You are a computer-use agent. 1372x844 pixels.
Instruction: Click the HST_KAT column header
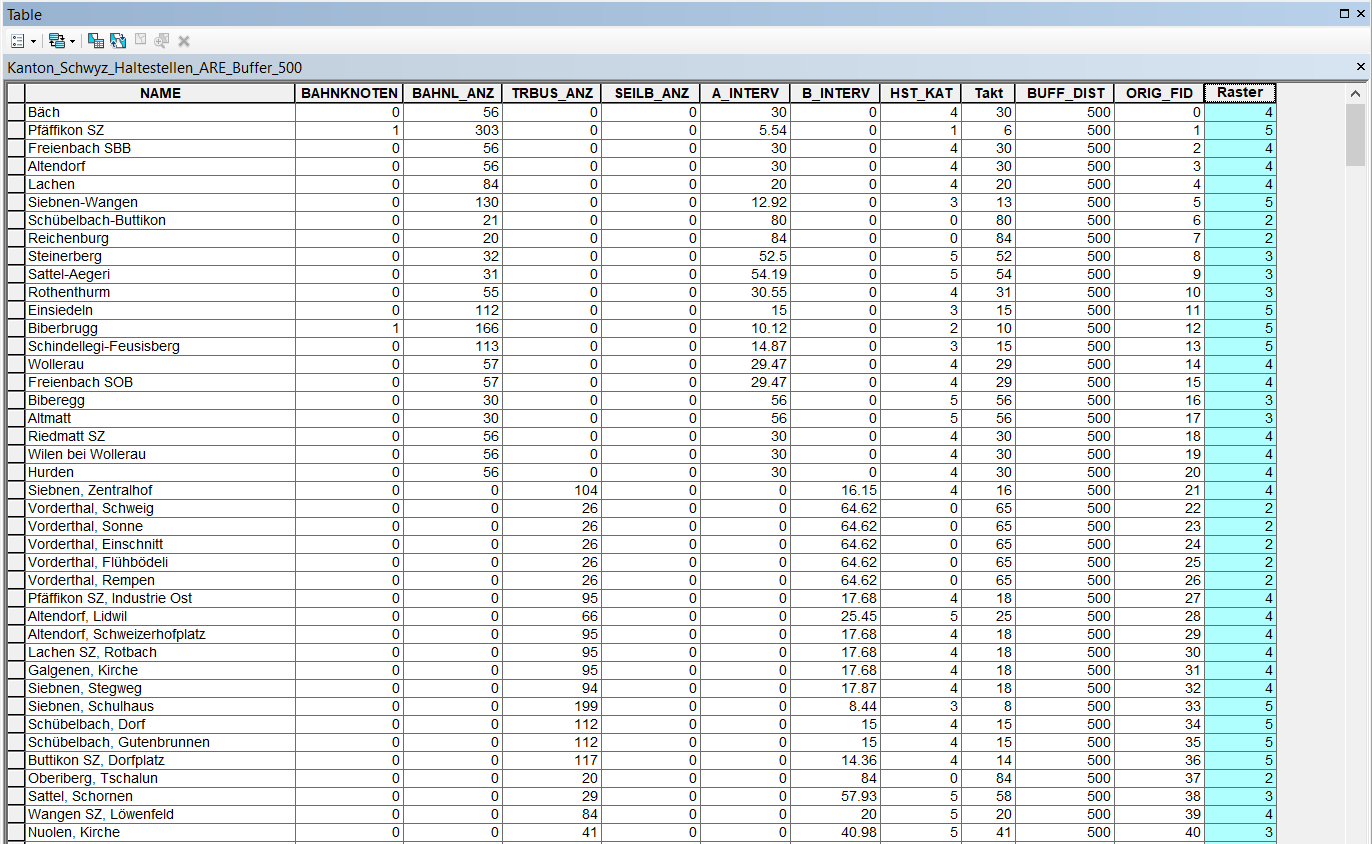[921, 93]
